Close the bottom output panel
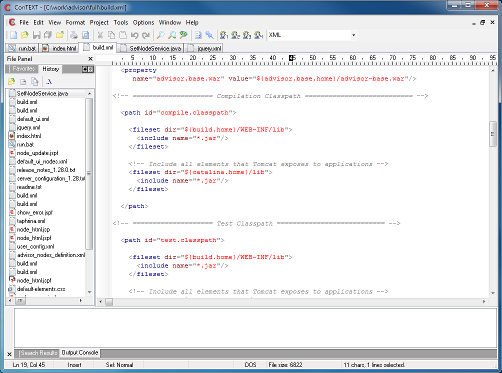The width and height of the screenshot is (502, 373). tap(9, 354)
